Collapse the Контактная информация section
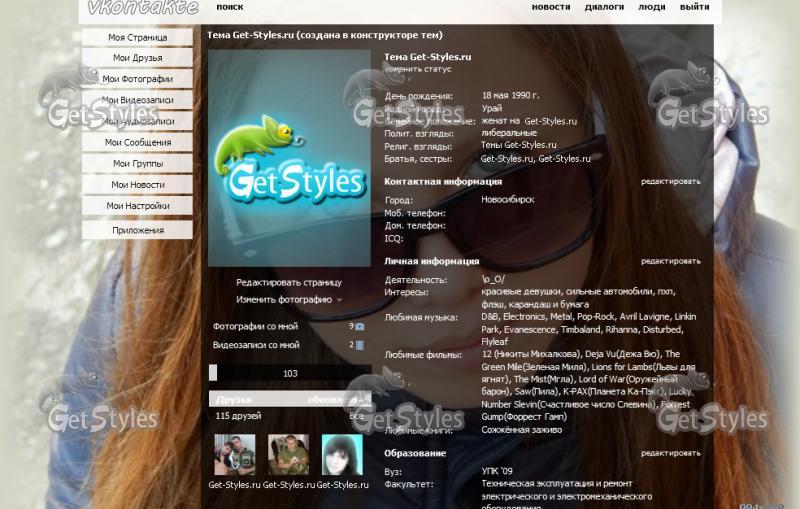 coord(443,182)
